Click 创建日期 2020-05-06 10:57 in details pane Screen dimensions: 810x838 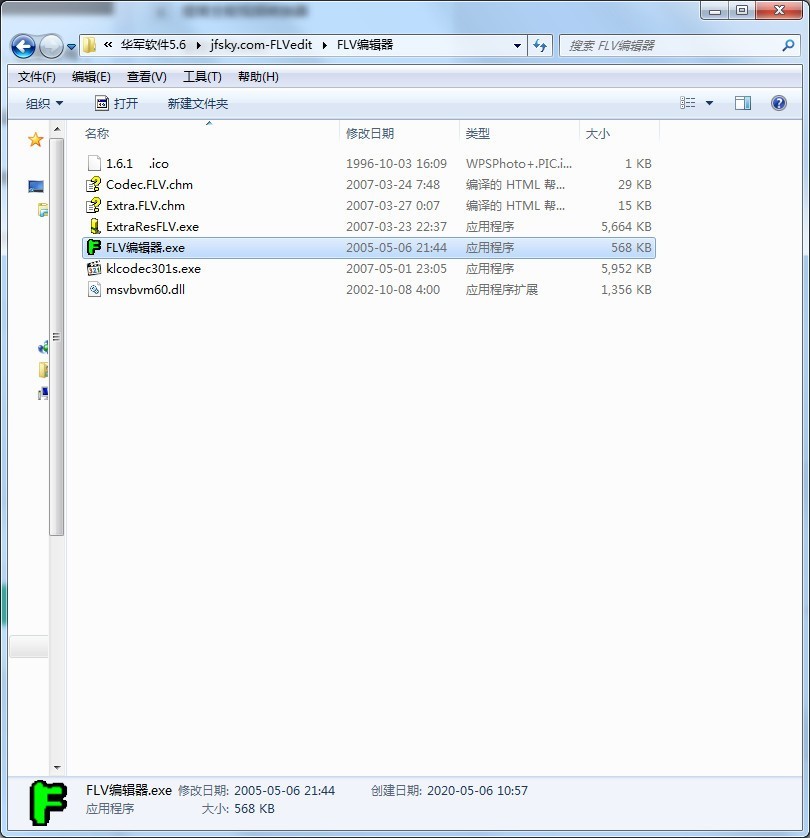click(449, 790)
